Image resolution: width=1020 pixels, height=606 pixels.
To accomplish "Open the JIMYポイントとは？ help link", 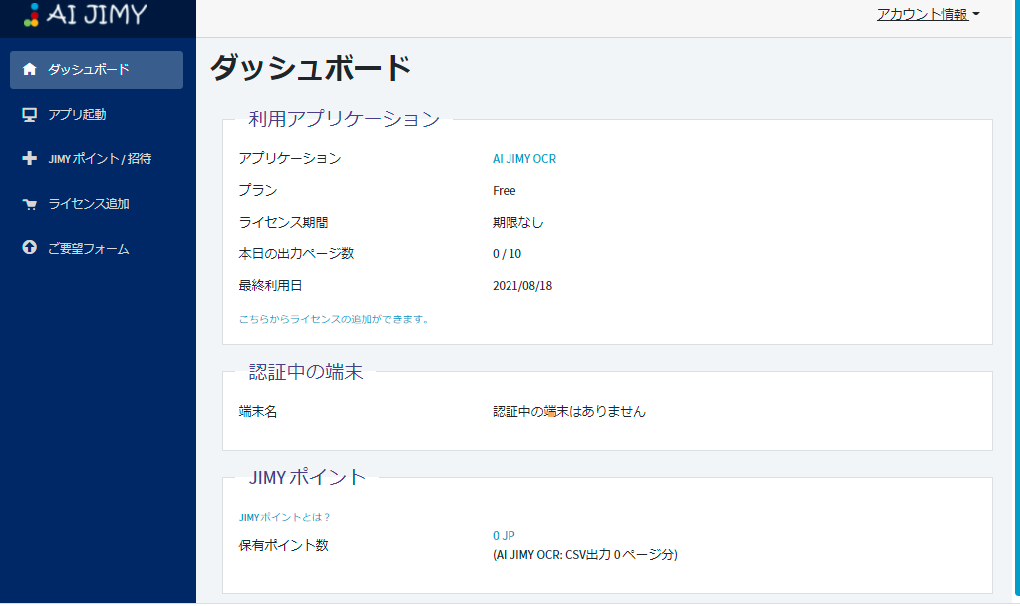I will (284, 518).
